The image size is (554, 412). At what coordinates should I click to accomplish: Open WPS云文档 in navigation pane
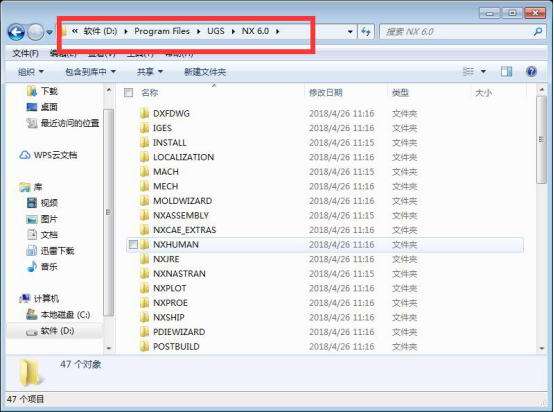[x=48, y=155]
